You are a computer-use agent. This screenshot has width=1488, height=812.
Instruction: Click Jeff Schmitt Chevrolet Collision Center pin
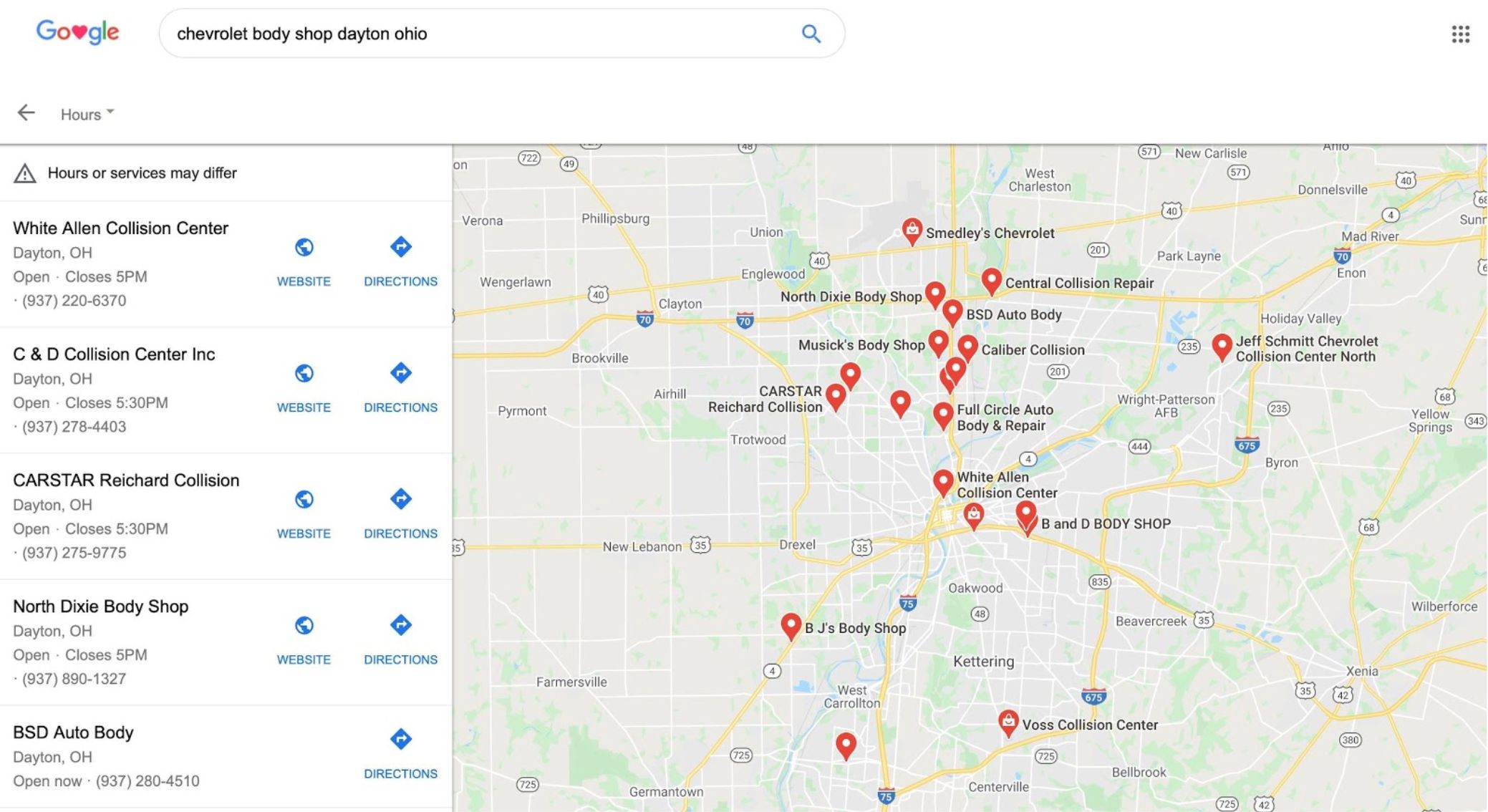click(x=1222, y=347)
